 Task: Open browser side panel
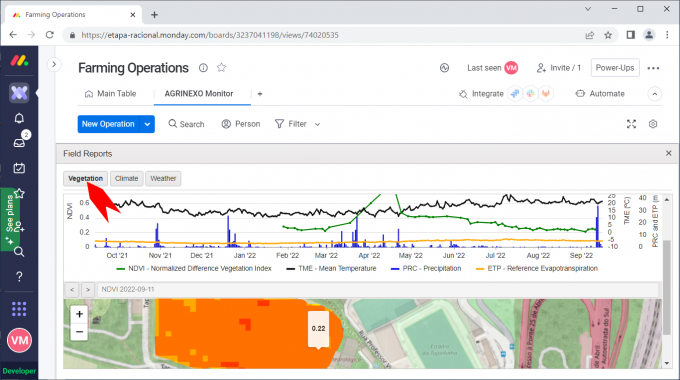point(631,35)
